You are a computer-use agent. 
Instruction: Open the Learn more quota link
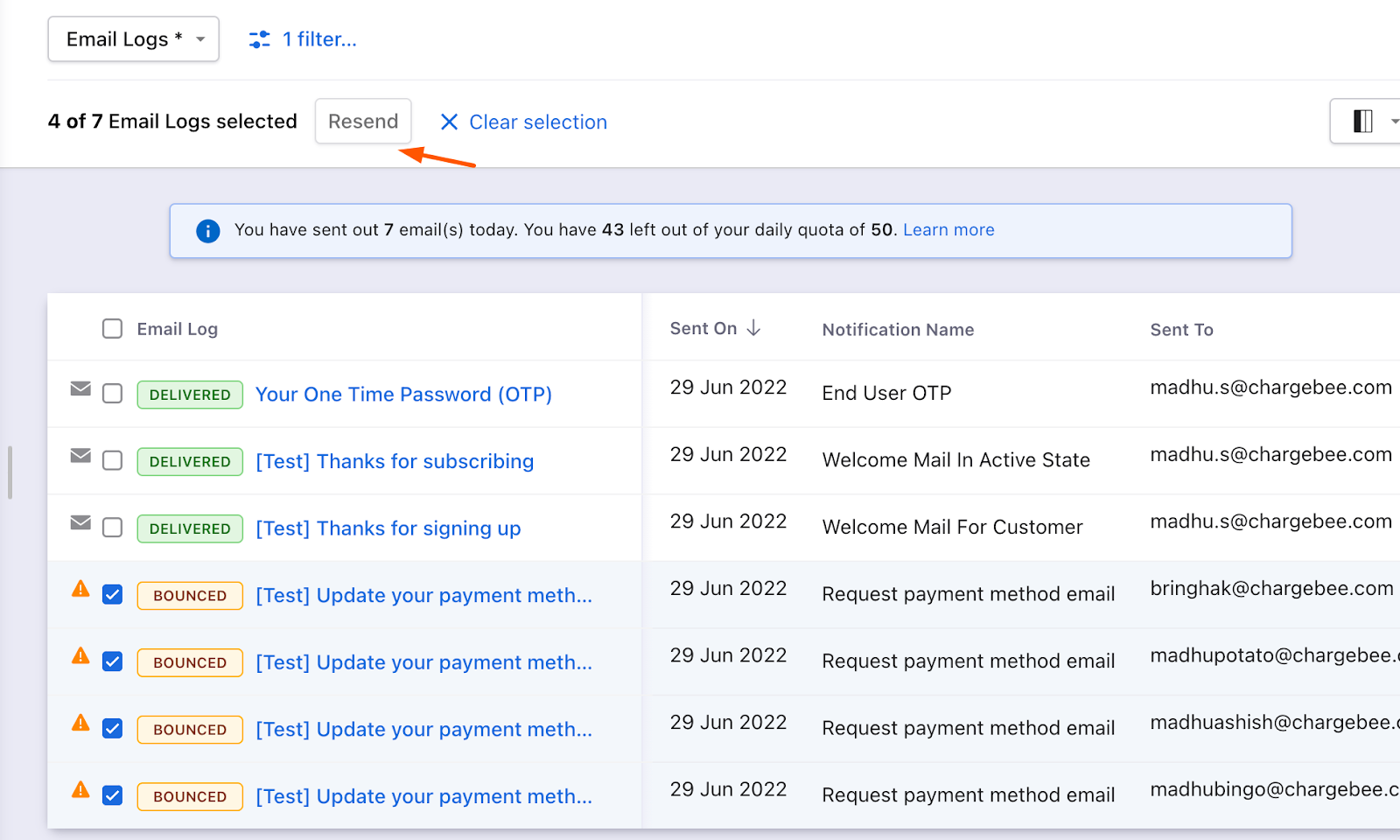tap(948, 230)
